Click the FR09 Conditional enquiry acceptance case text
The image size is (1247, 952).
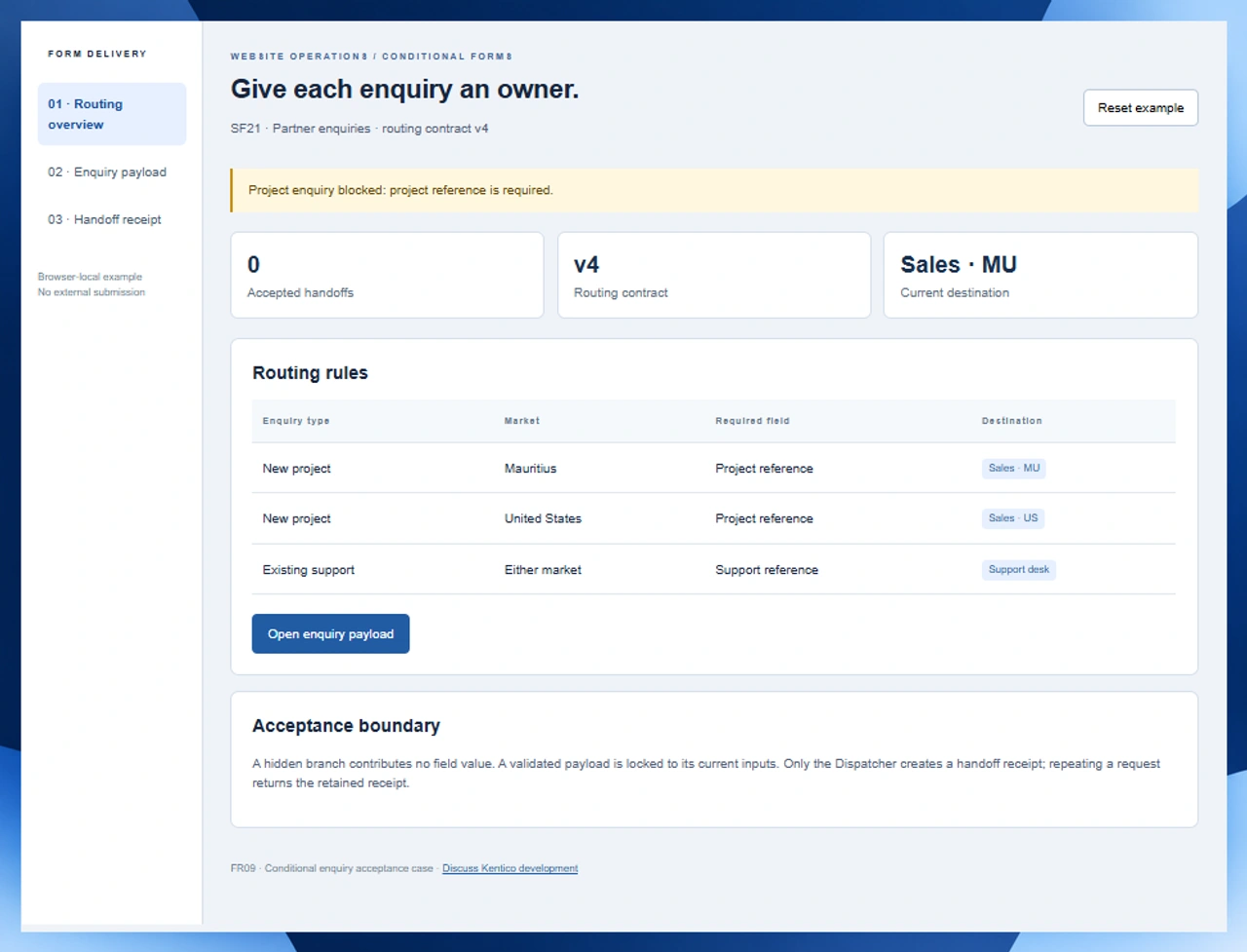pyautogui.click(x=332, y=868)
